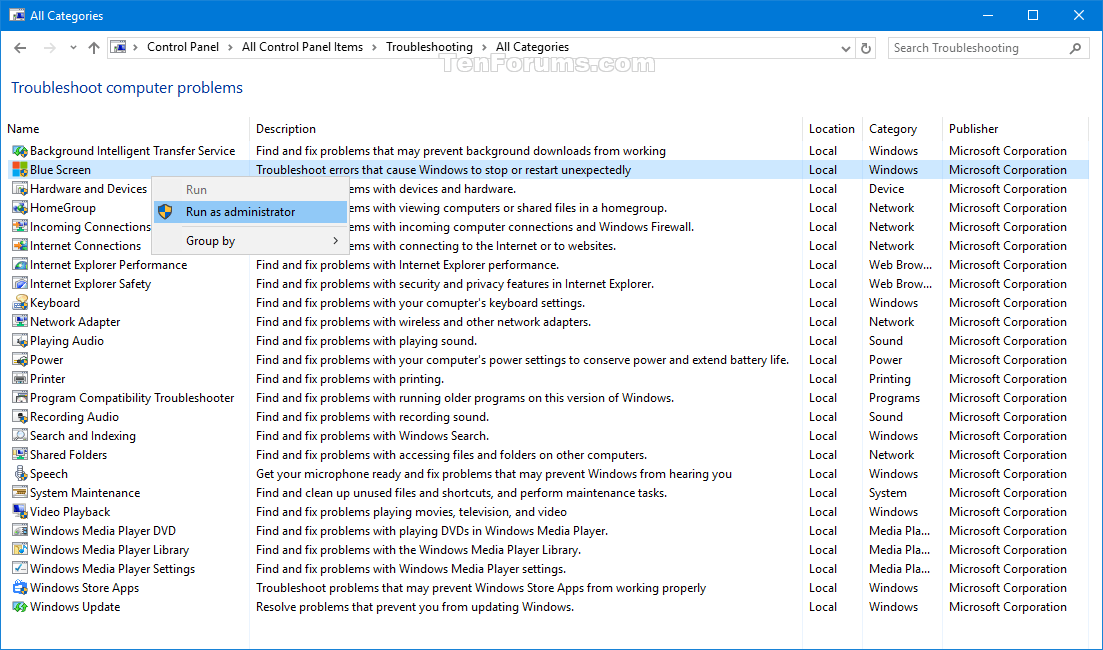Sort by the Publisher column header
Image resolution: width=1103 pixels, height=650 pixels.
coord(974,129)
